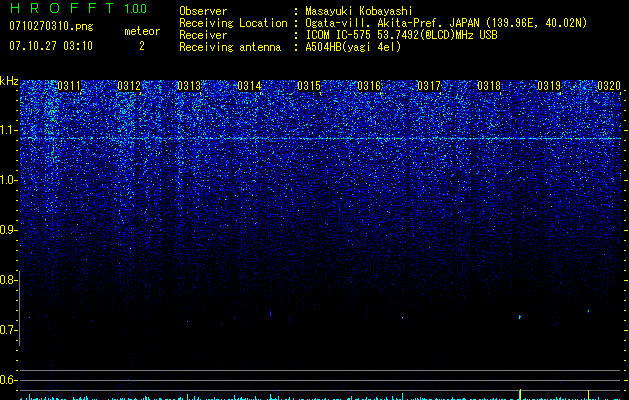
Task: Click the 0312 time marker
Action: pos(129,86)
